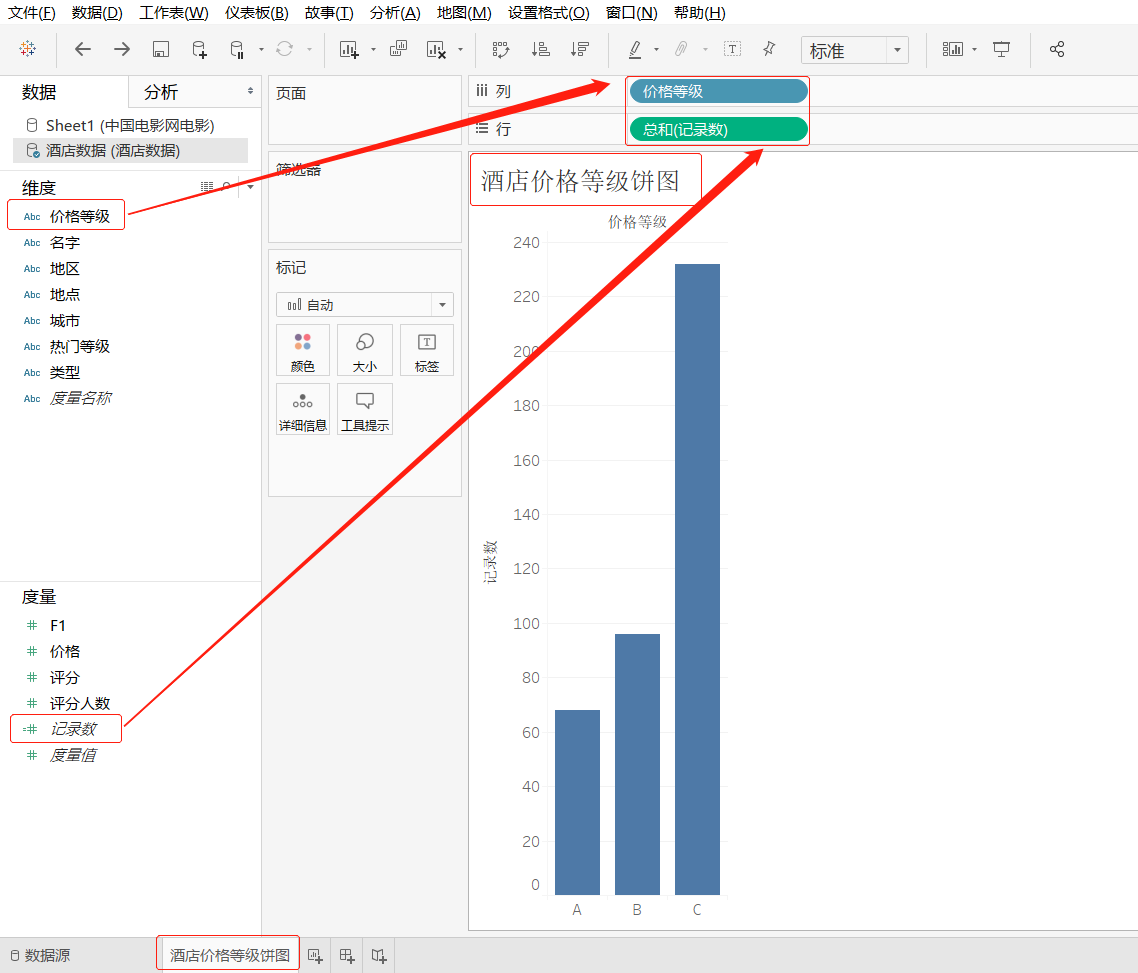Select the 酒店数据 data source
The image size is (1138, 973).
(x=131, y=150)
